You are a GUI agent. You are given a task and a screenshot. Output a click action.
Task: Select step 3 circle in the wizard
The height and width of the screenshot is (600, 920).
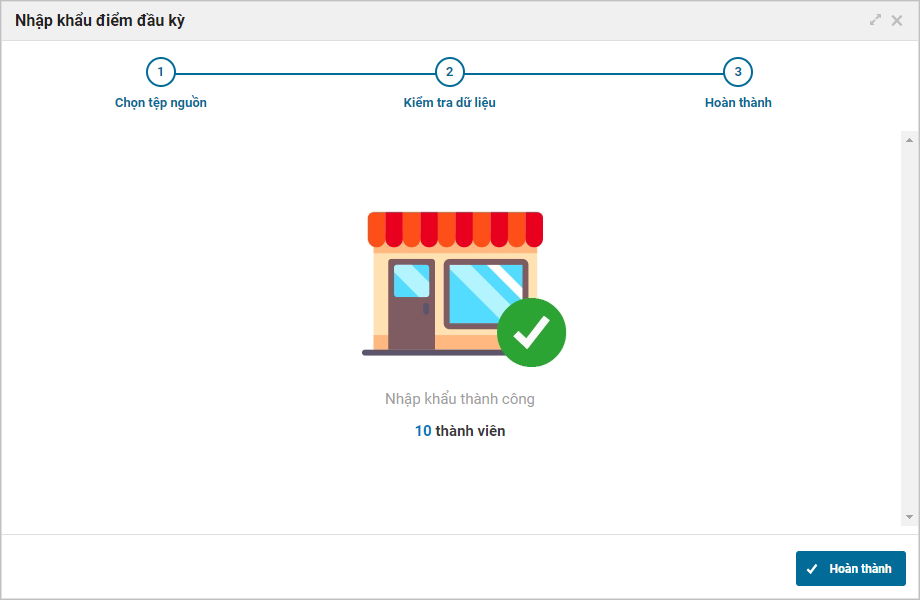tap(738, 72)
